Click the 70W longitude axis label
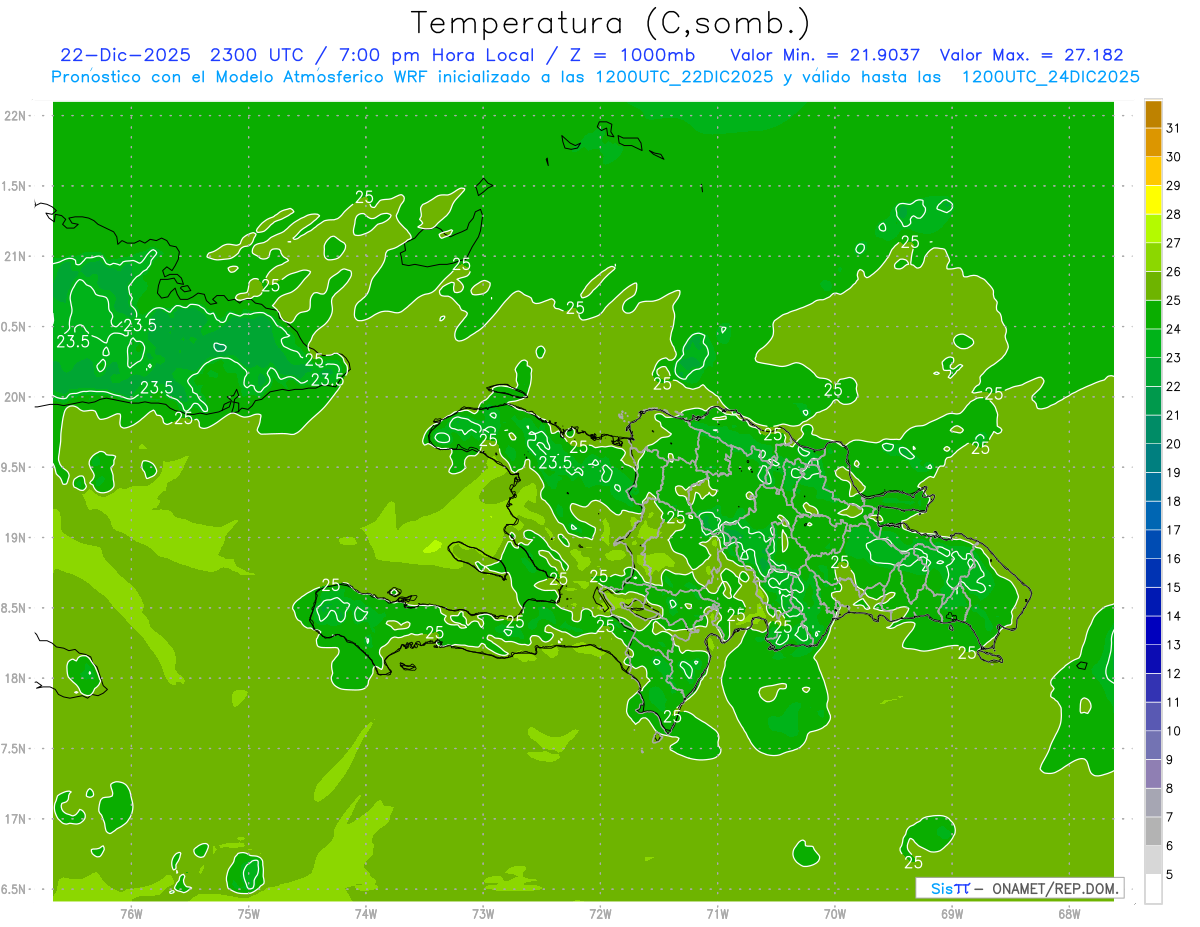The image size is (1200, 927). point(835,914)
